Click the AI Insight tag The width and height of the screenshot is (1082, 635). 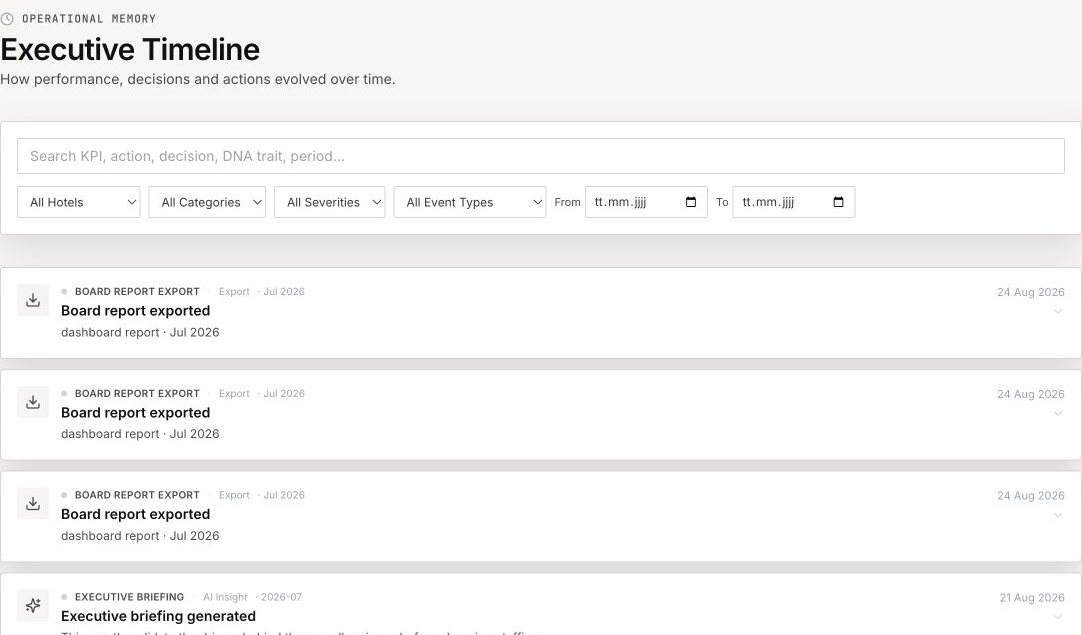tap(225, 597)
